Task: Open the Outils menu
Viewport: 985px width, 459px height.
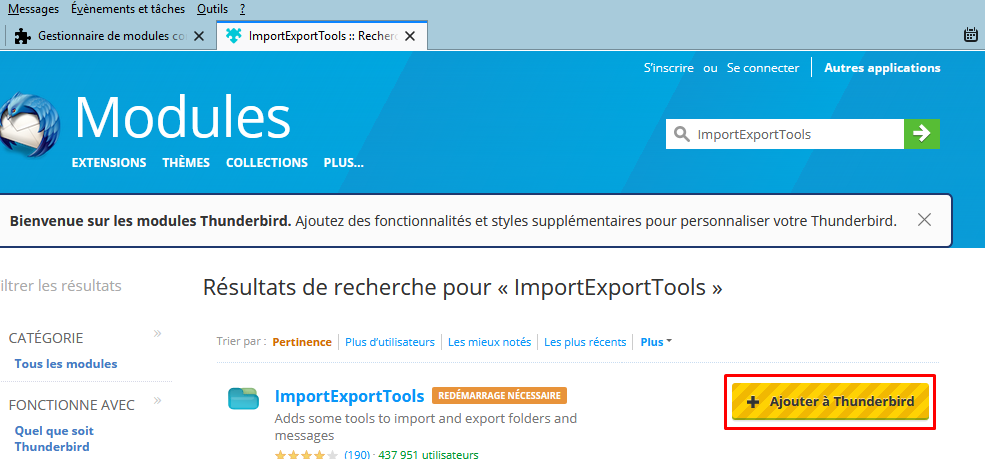Action: pos(212,8)
